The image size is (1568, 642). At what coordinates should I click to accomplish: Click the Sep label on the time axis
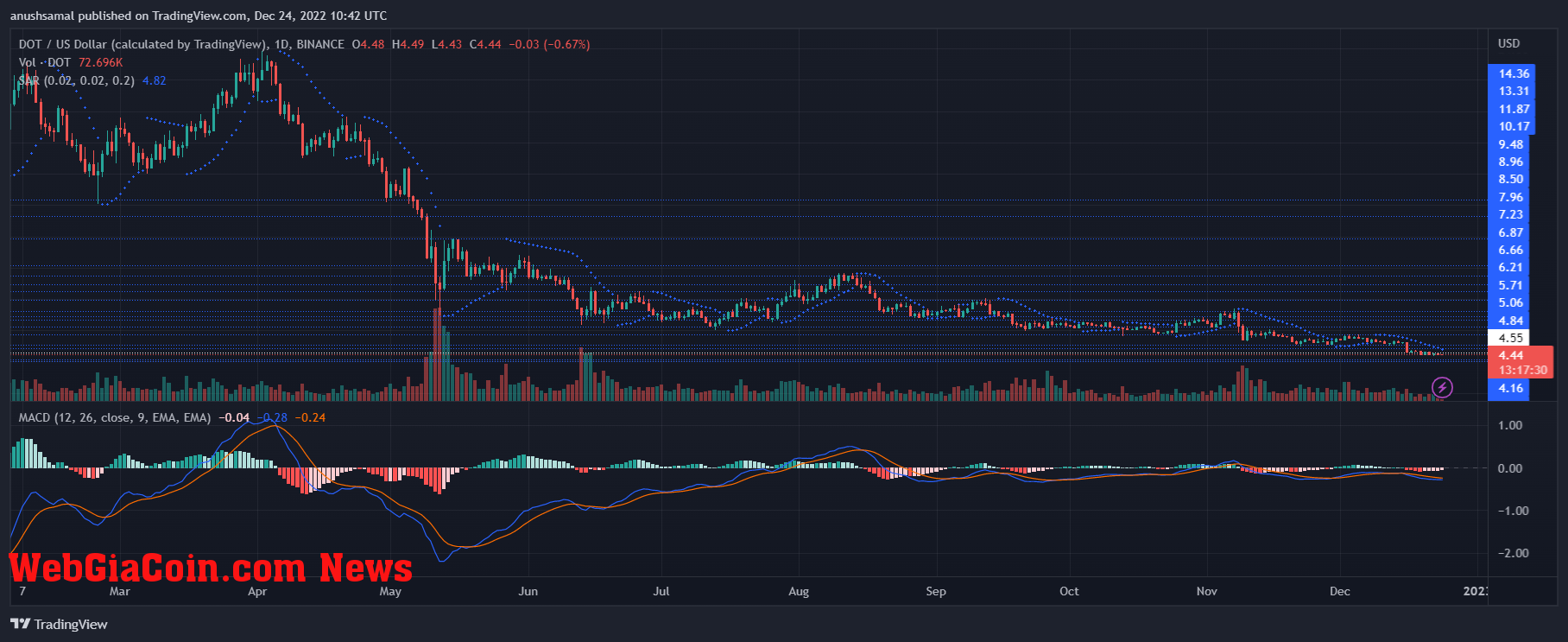(x=936, y=591)
